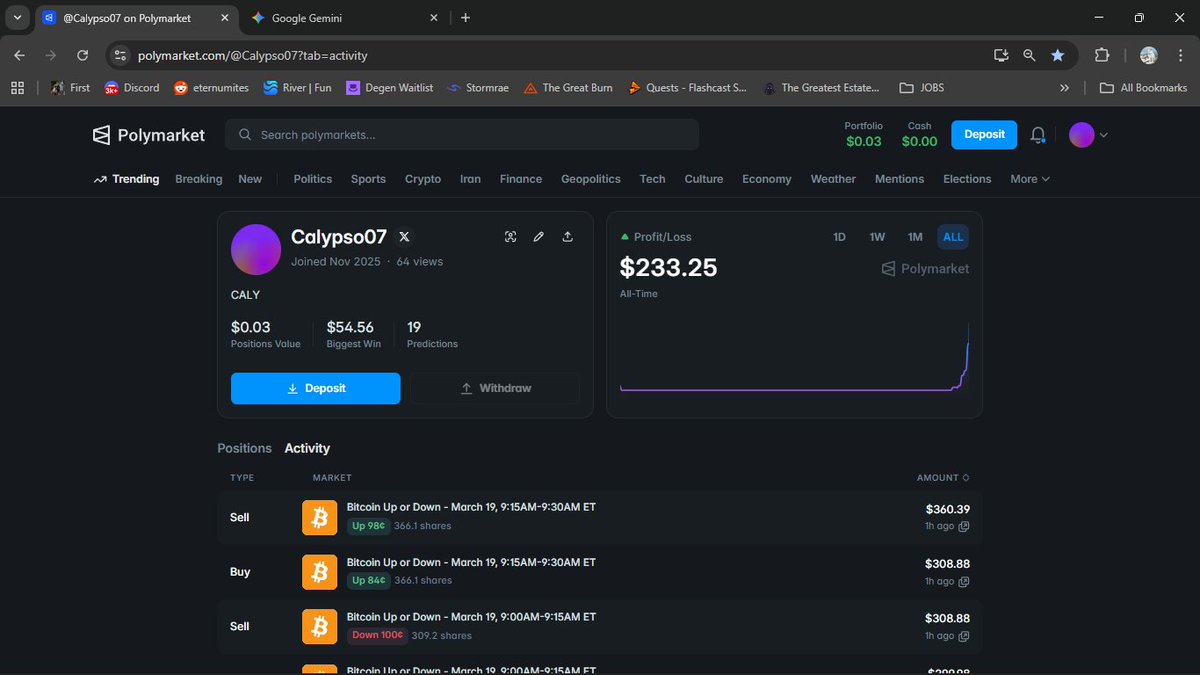Screen dimensions: 1200x675
Task: Open a new browser tab
Action: coord(465,18)
